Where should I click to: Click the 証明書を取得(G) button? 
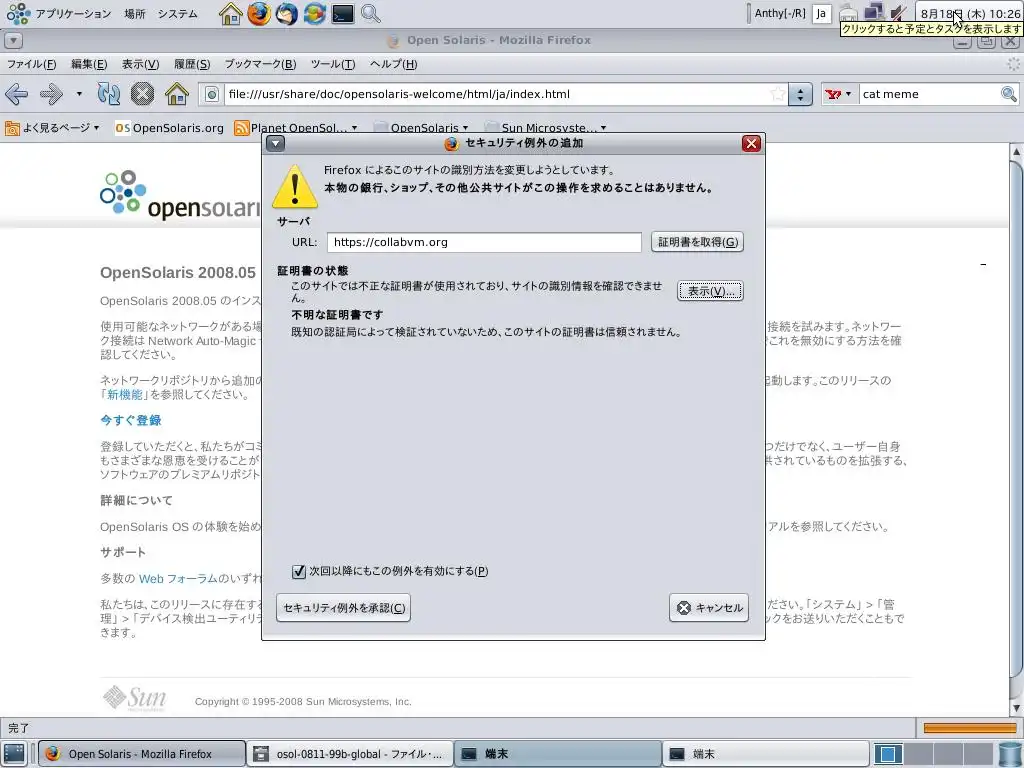pos(697,242)
